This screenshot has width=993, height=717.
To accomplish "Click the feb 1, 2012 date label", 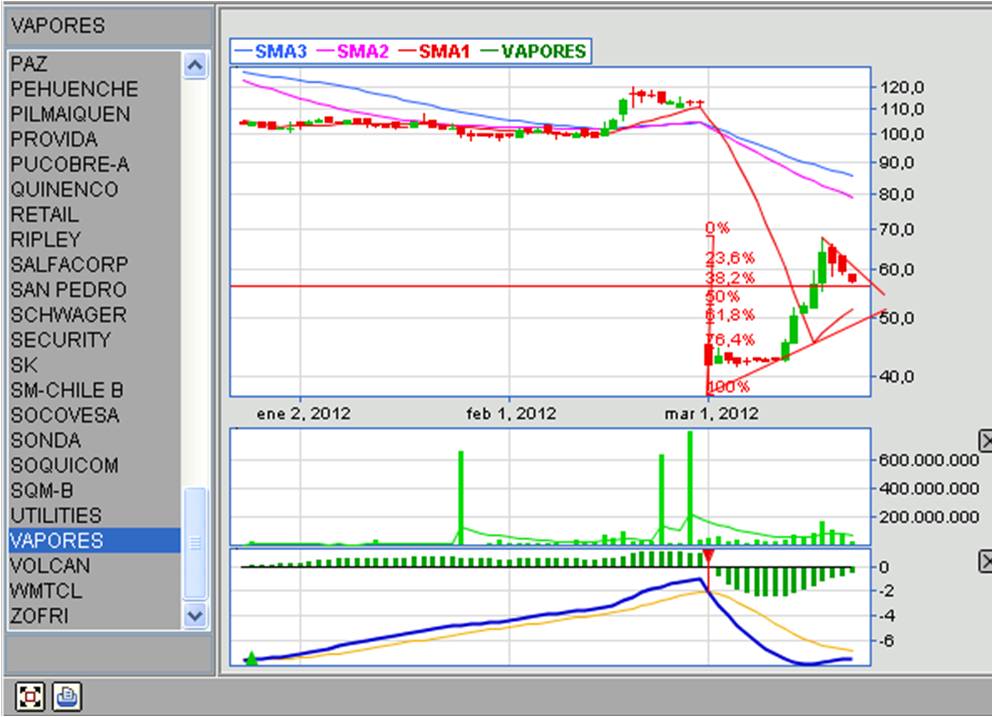I will pyautogui.click(x=511, y=414).
